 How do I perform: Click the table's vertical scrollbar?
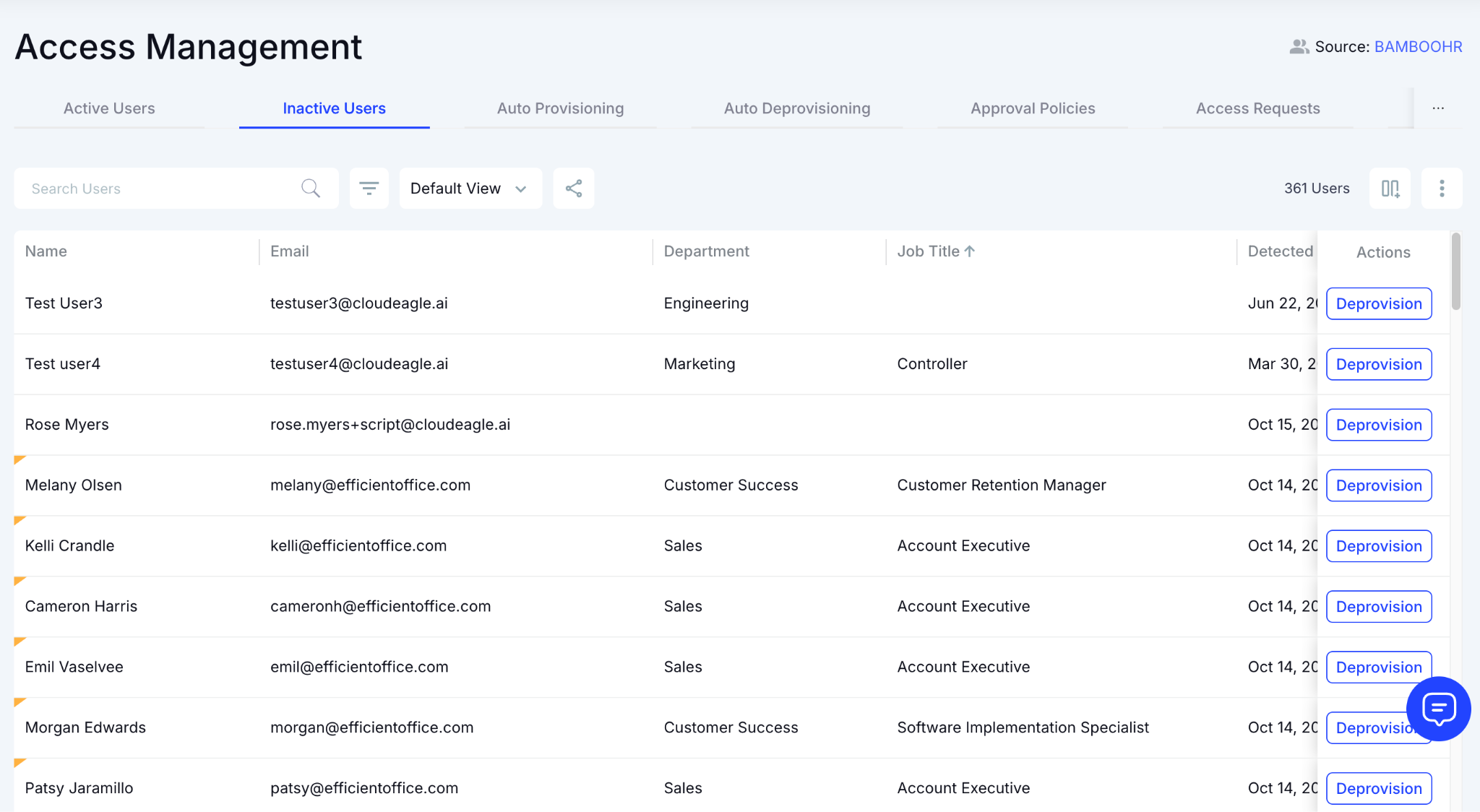tap(1456, 272)
